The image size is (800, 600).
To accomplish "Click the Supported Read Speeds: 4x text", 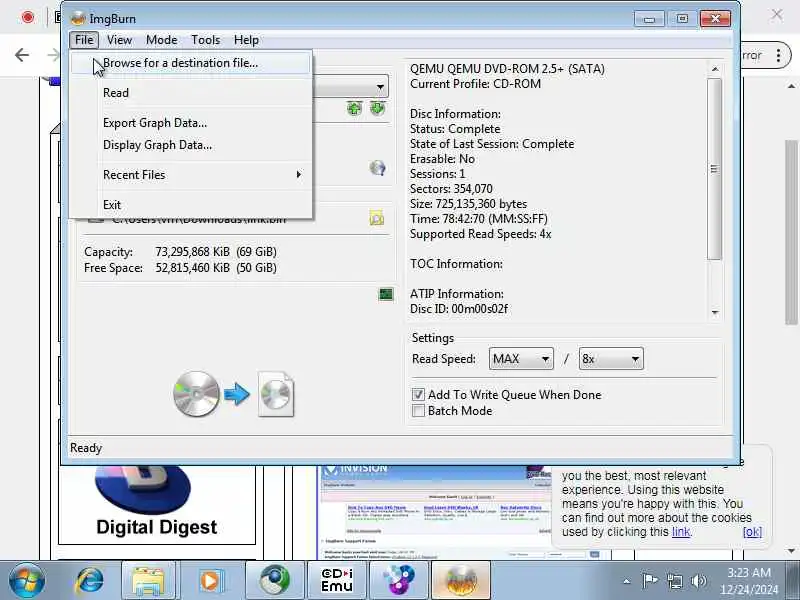I will (x=481, y=234).
